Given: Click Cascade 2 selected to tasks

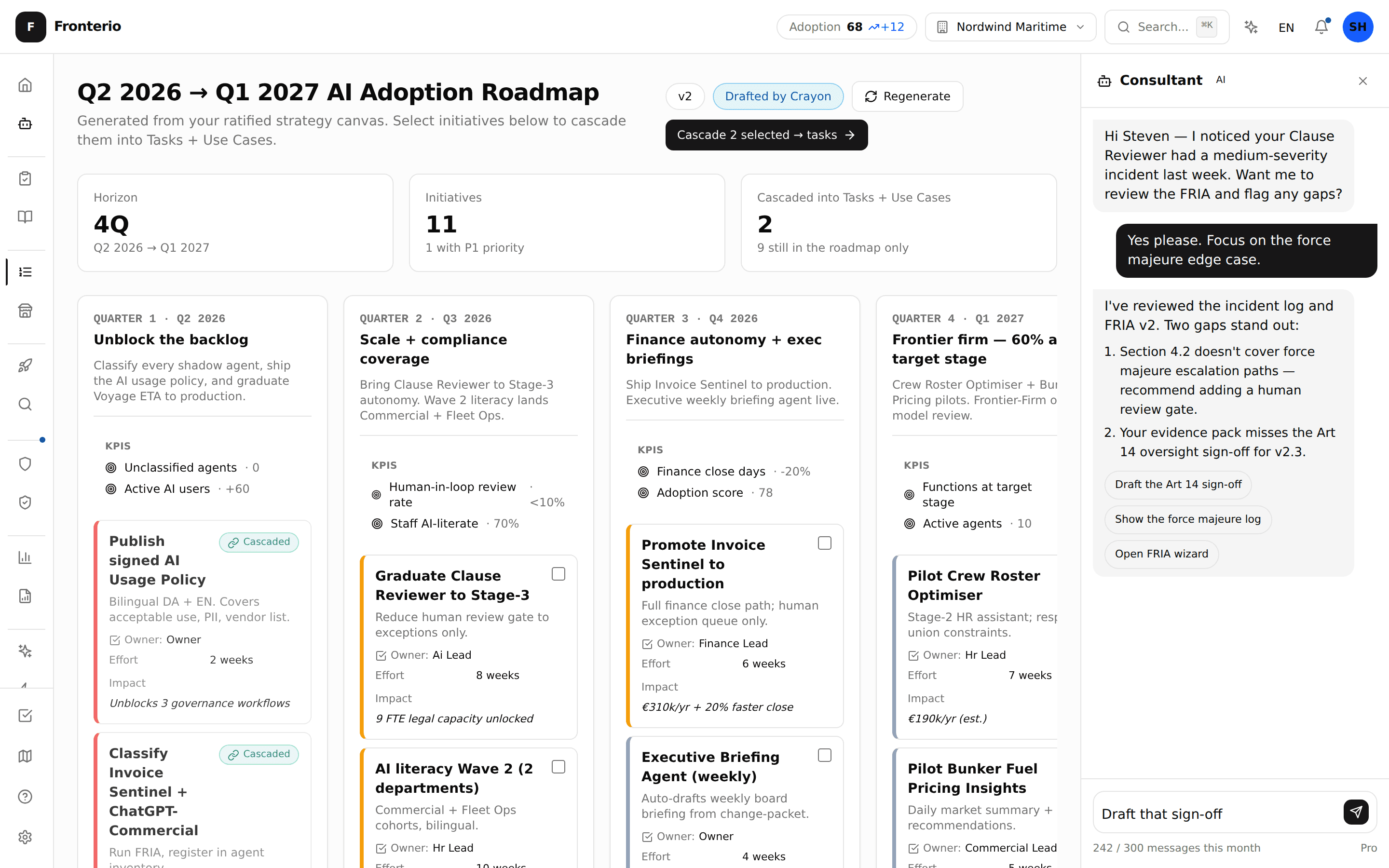Looking at the screenshot, I should (x=766, y=135).
